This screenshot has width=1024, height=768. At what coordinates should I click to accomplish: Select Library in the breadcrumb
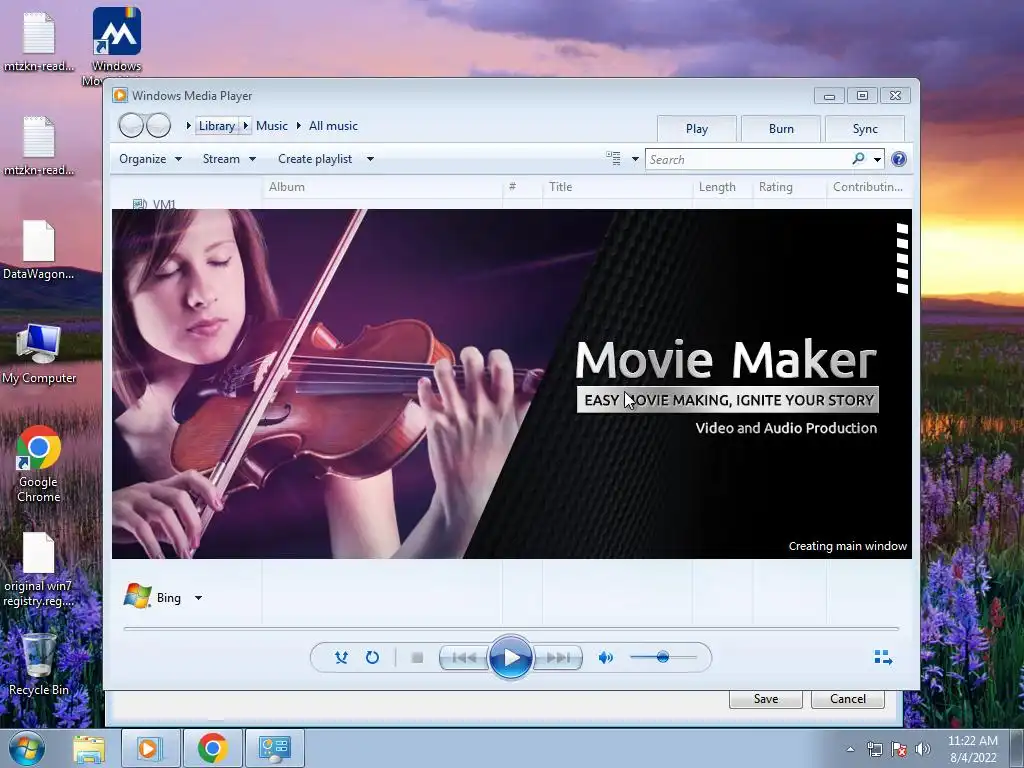click(x=217, y=126)
